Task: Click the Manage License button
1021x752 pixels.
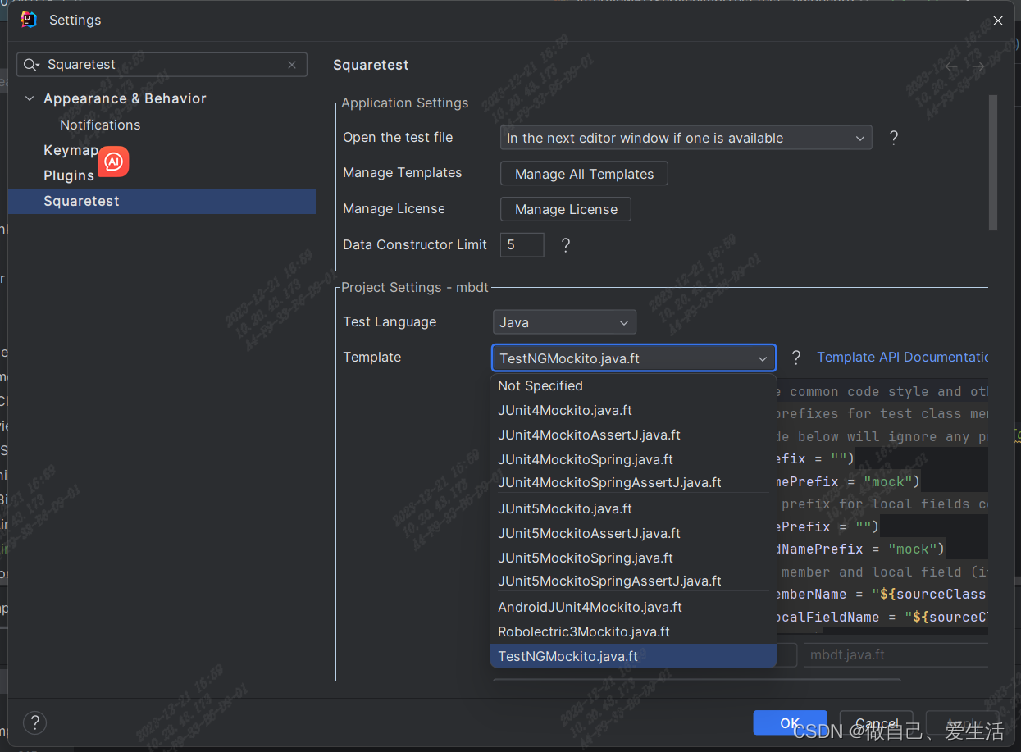Action: [x=566, y=209]
